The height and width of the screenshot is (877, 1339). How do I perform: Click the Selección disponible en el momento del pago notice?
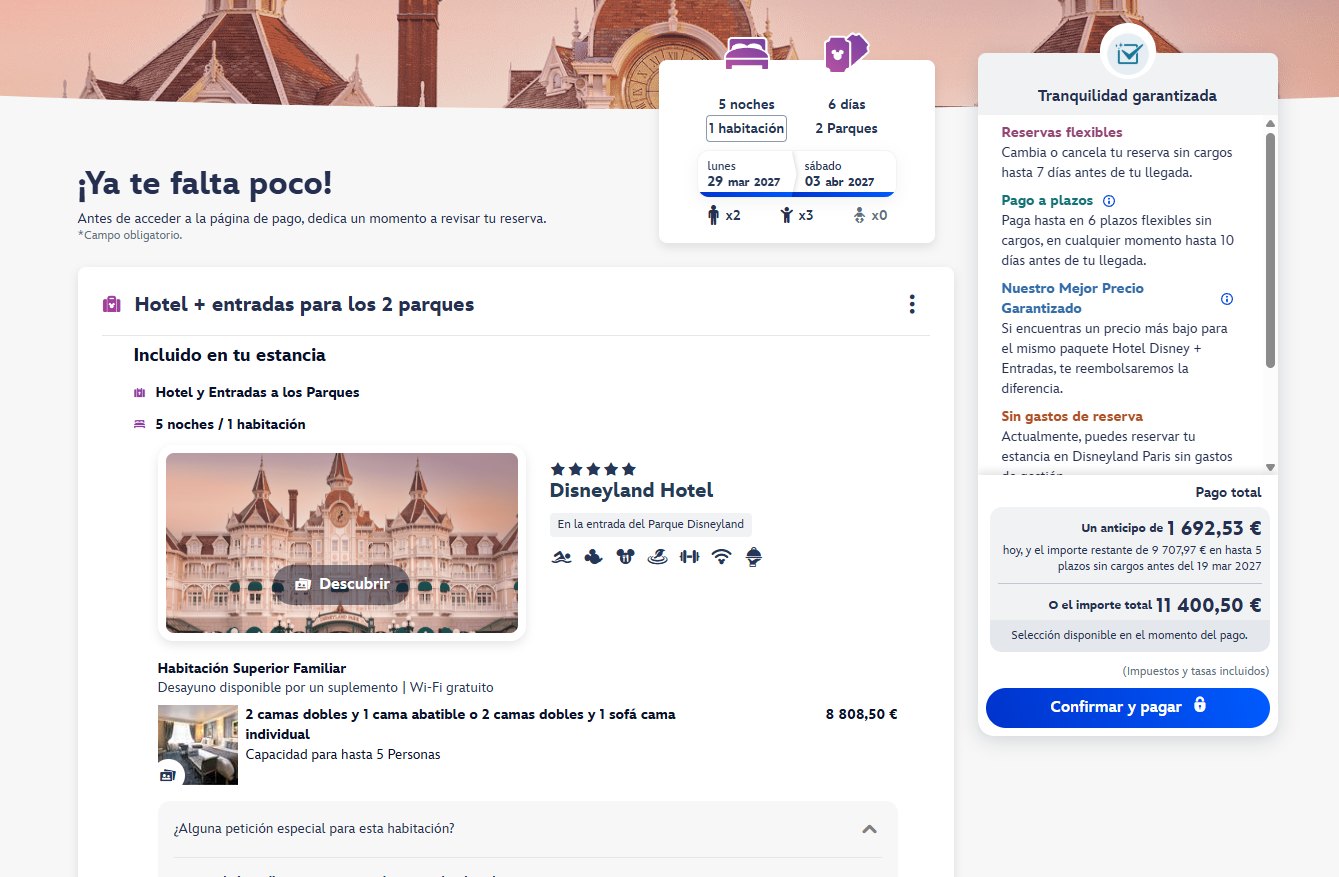click(1129, 635)
